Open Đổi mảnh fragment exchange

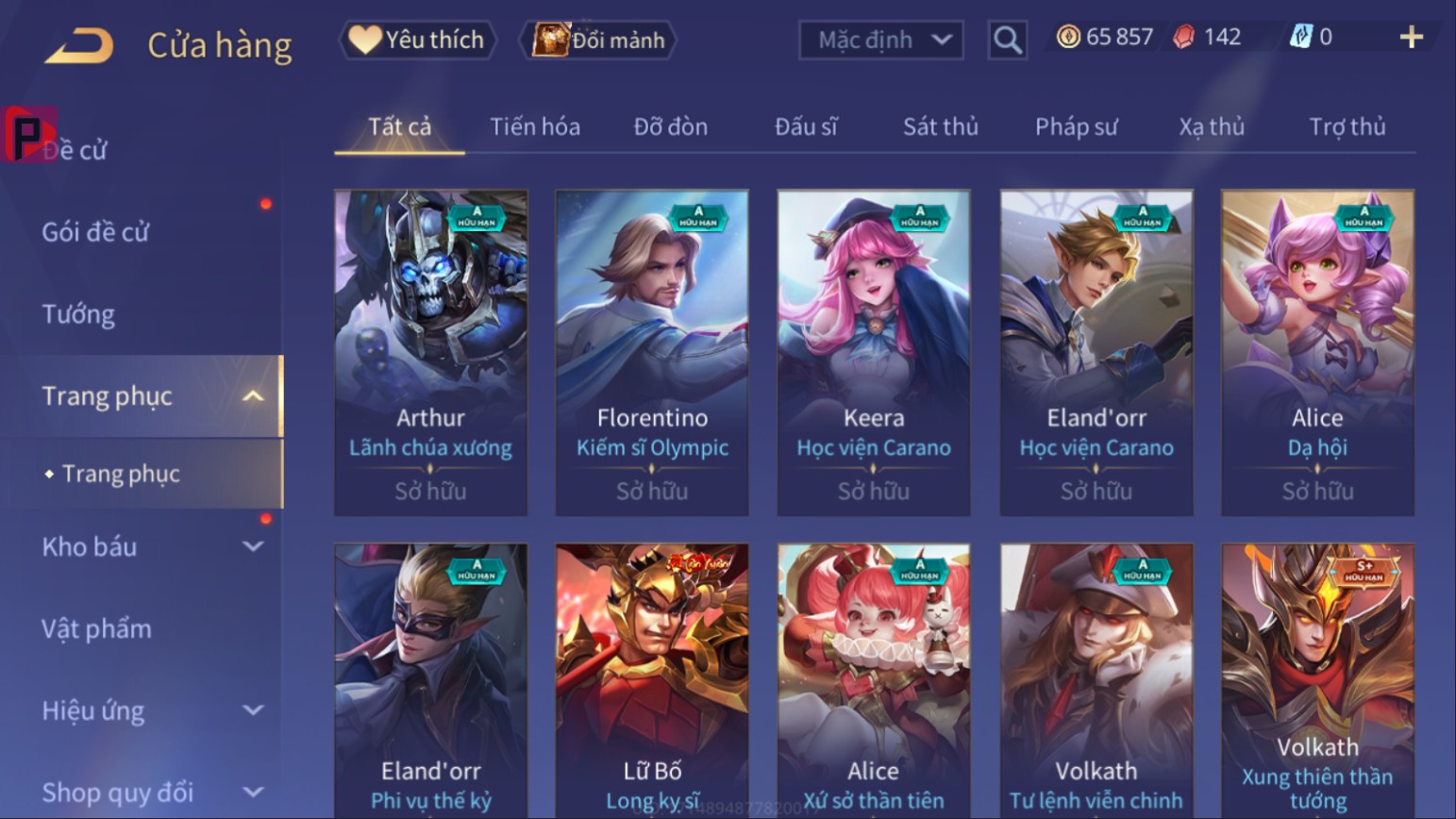(x=598, y=40)
